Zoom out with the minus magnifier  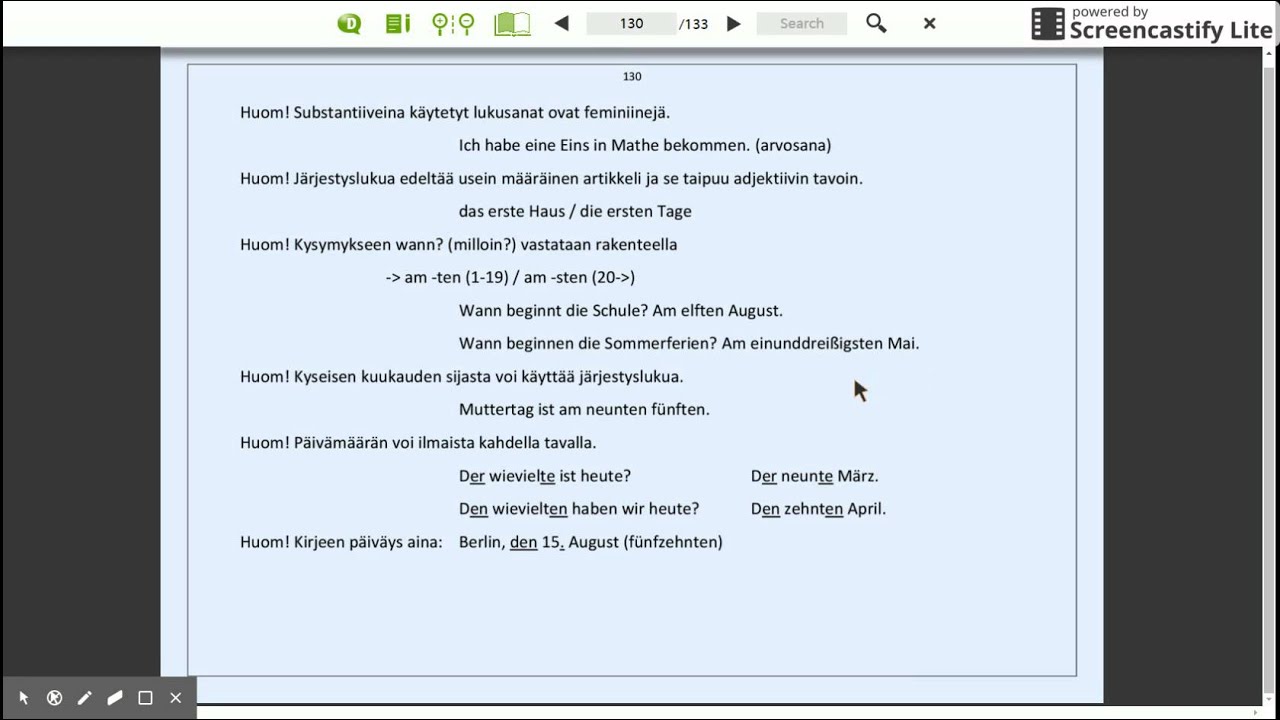point(465,23)
